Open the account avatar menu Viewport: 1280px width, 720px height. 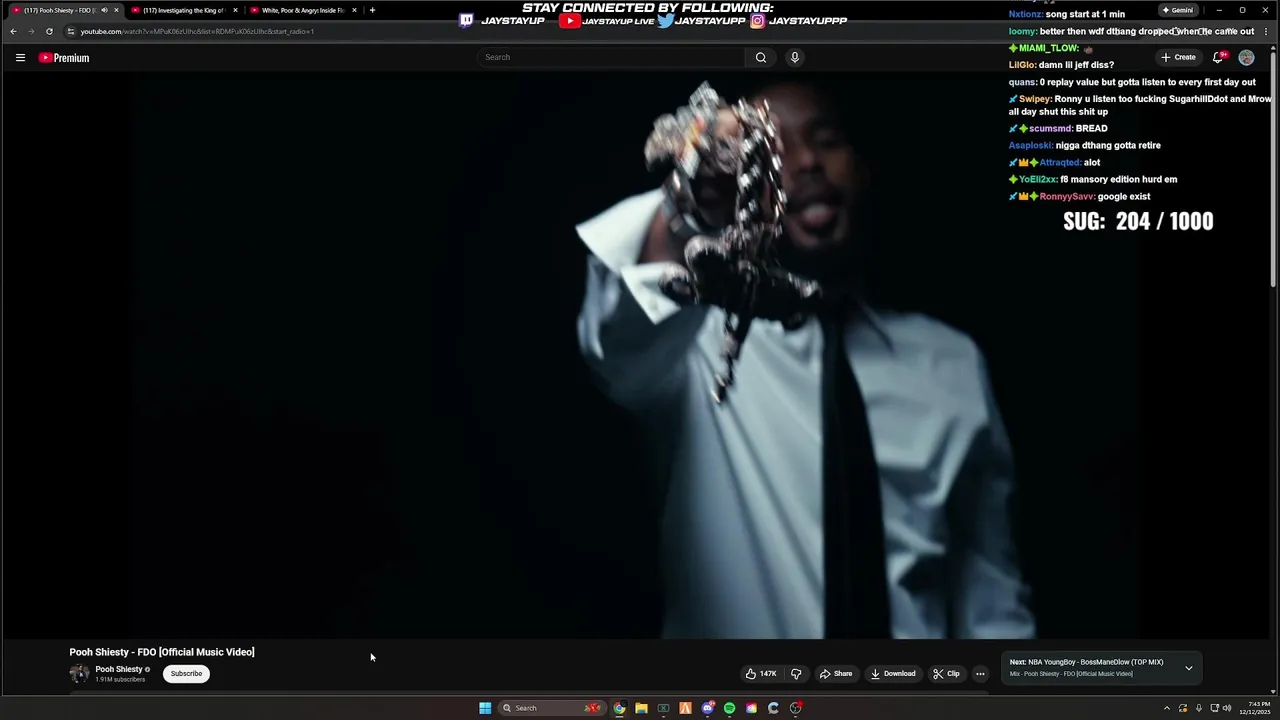[x=1246, y=57]
